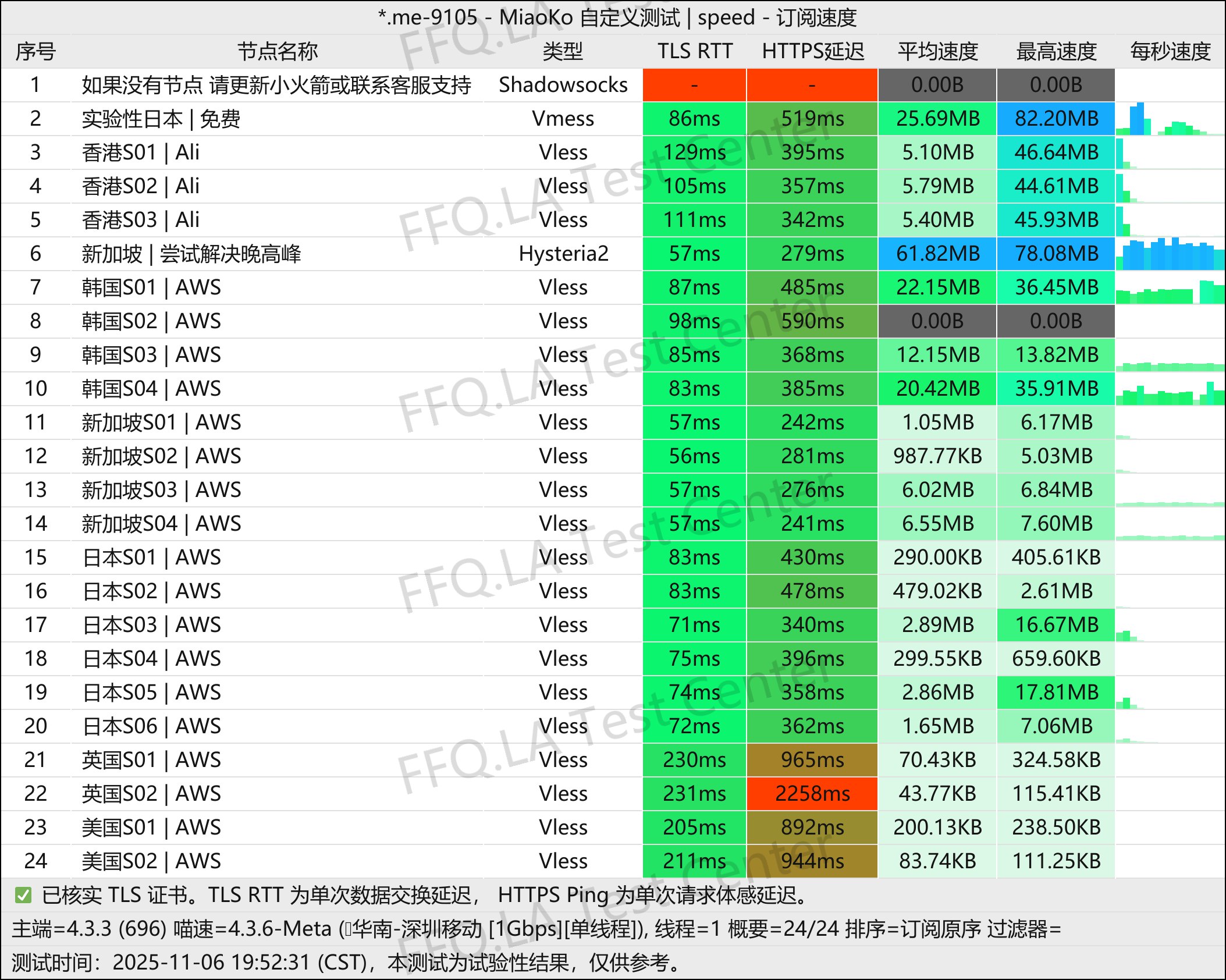This screenshot has width=1226, height=980.
Task: Click the 965ms HTTPS delay cell
Action: tap(812, 760)
